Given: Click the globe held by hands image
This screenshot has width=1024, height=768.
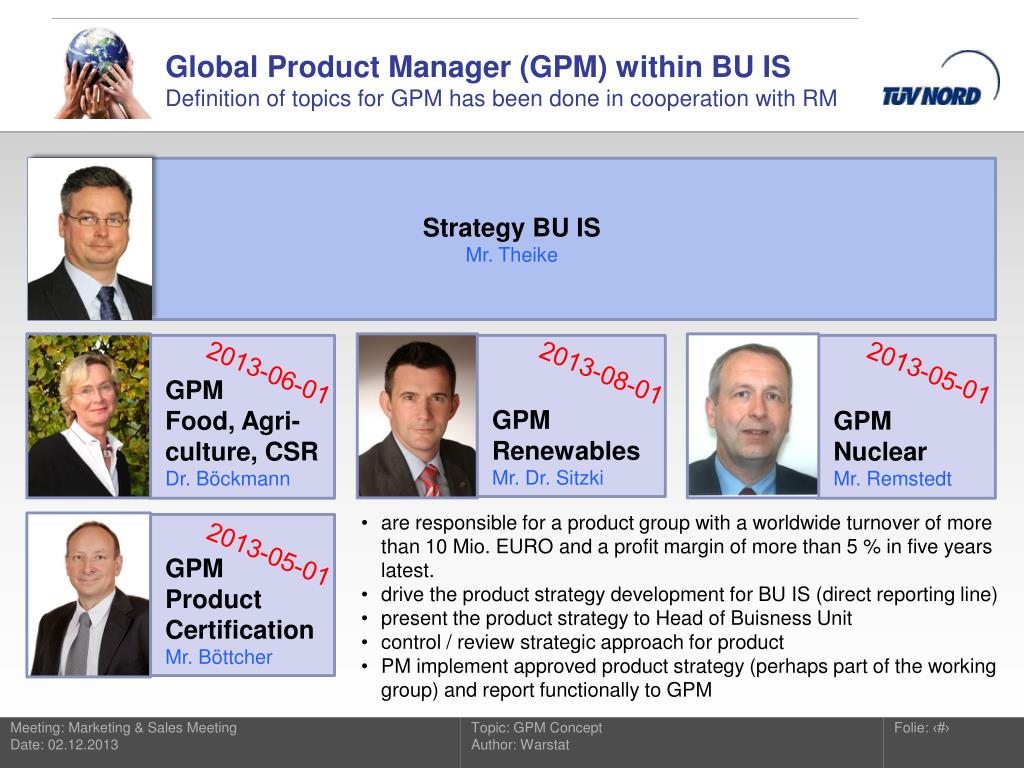Looking at the screenshot, I should [103, 73].
